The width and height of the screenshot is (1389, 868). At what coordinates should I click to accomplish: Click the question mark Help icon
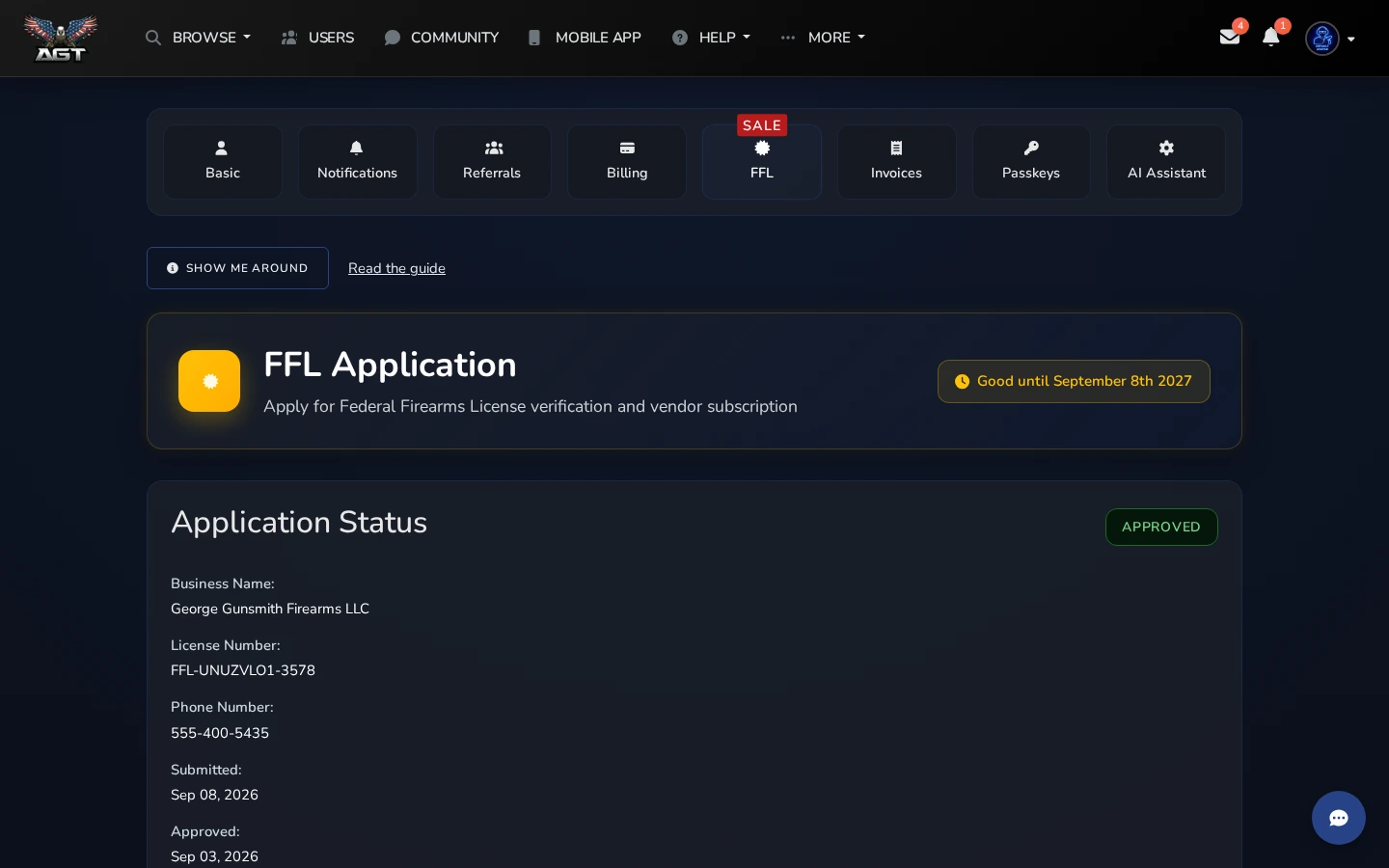680,38
